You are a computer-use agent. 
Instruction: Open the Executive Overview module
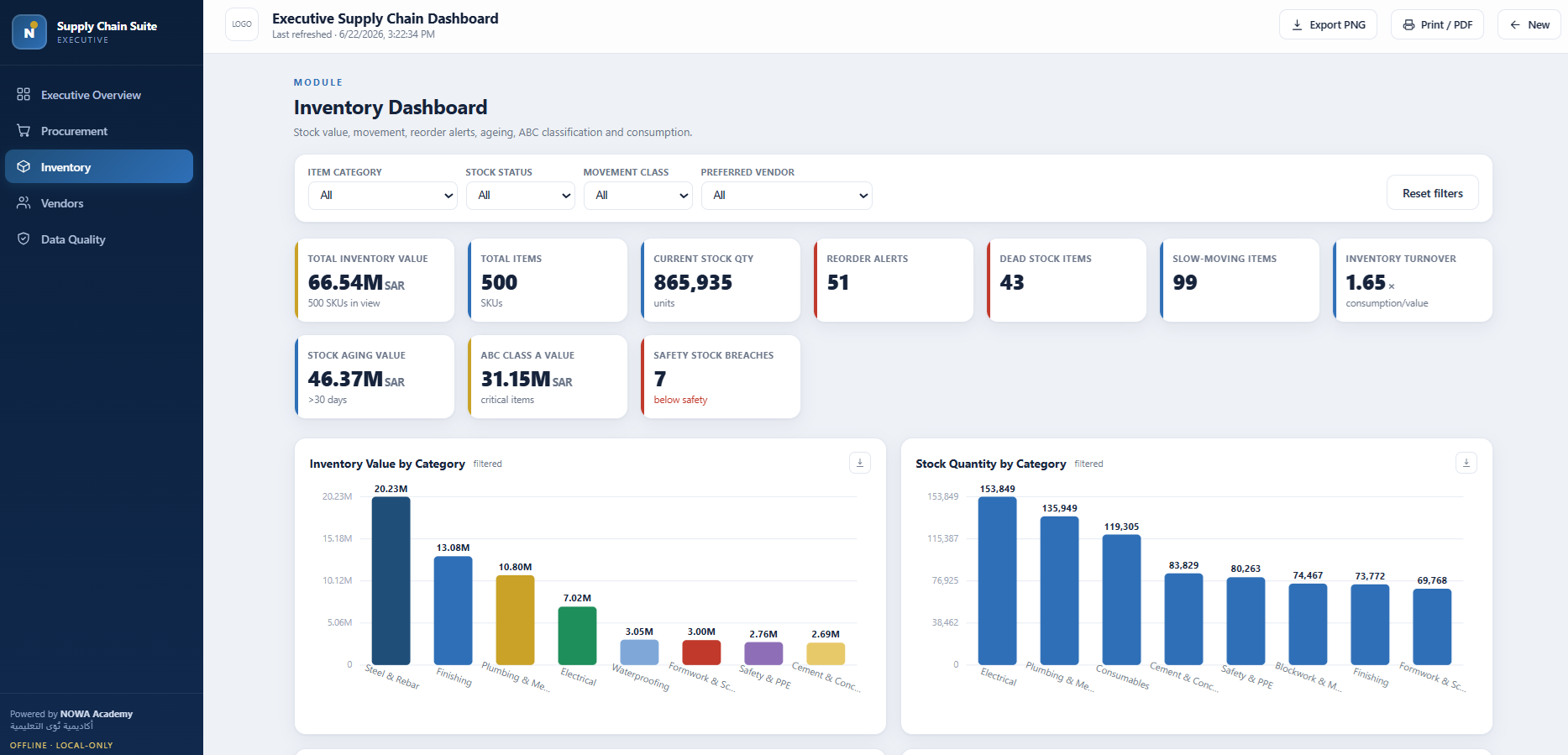tap(99, 95)
